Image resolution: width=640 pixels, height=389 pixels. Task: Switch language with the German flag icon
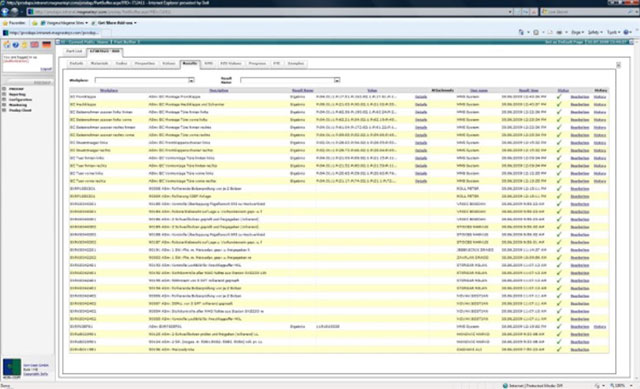tap(47, 45)
